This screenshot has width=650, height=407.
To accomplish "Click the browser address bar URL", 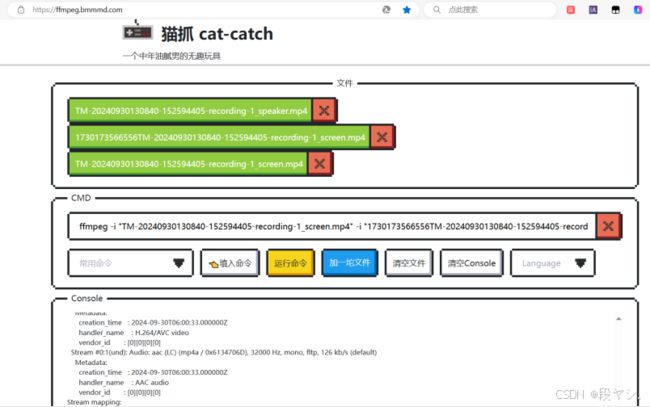I will (x=78, y=10).
